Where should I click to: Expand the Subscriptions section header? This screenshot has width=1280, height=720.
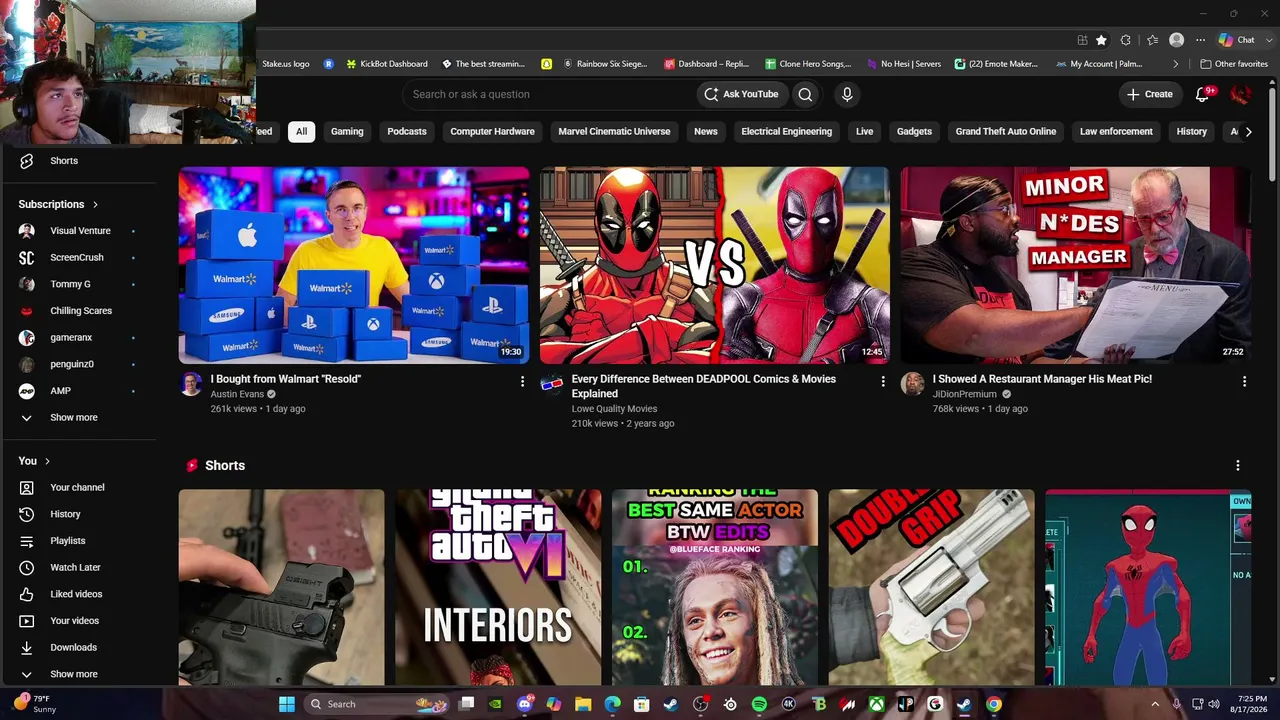tap(59, 204)
